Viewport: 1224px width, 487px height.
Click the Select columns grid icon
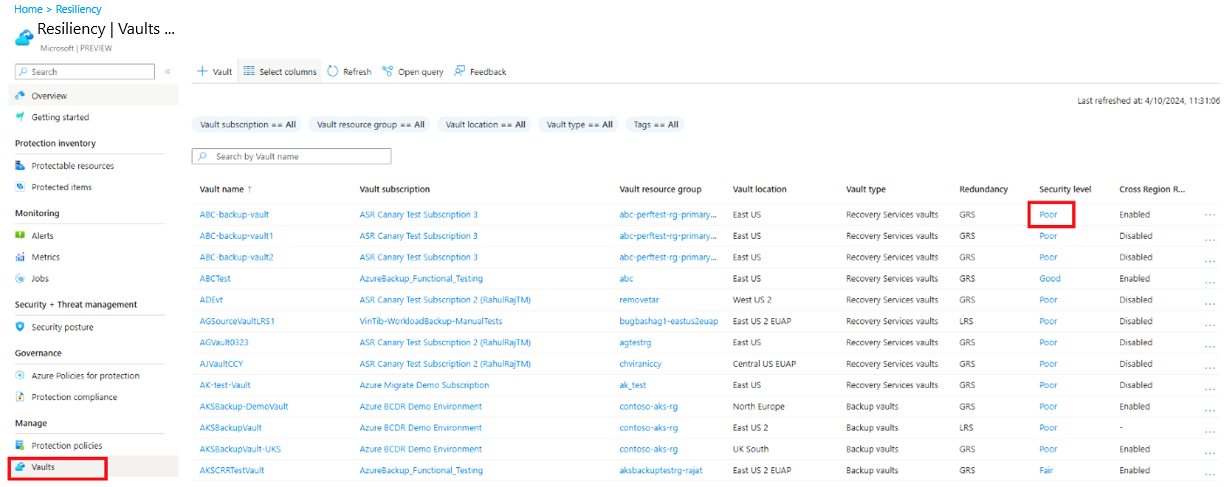coord(249,72)
